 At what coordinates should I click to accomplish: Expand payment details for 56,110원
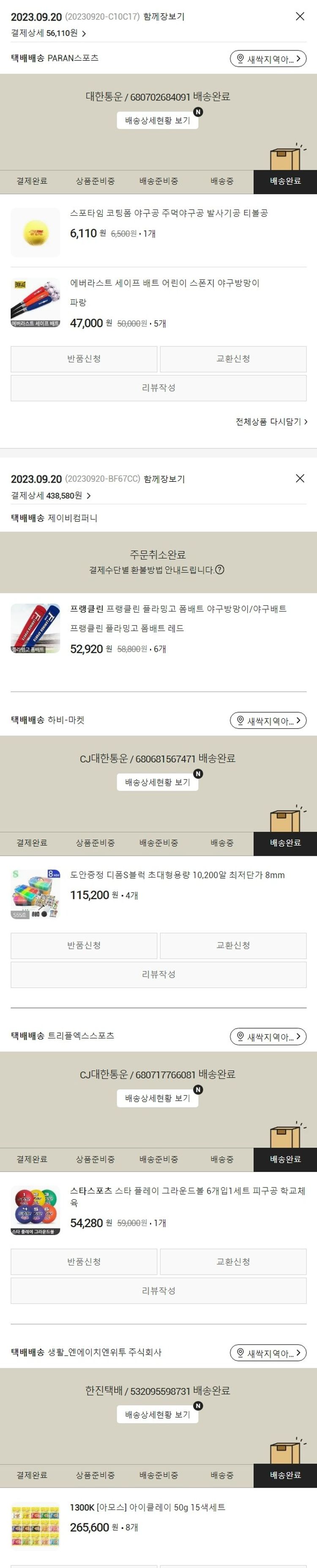point(49,33)
